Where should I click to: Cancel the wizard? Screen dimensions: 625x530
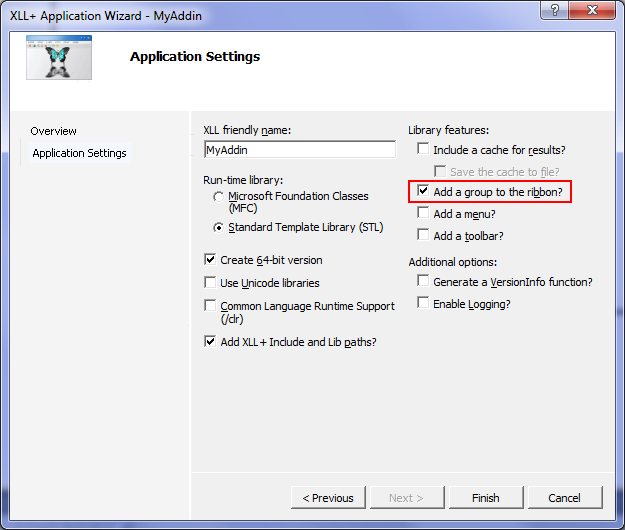coord(565,498)
